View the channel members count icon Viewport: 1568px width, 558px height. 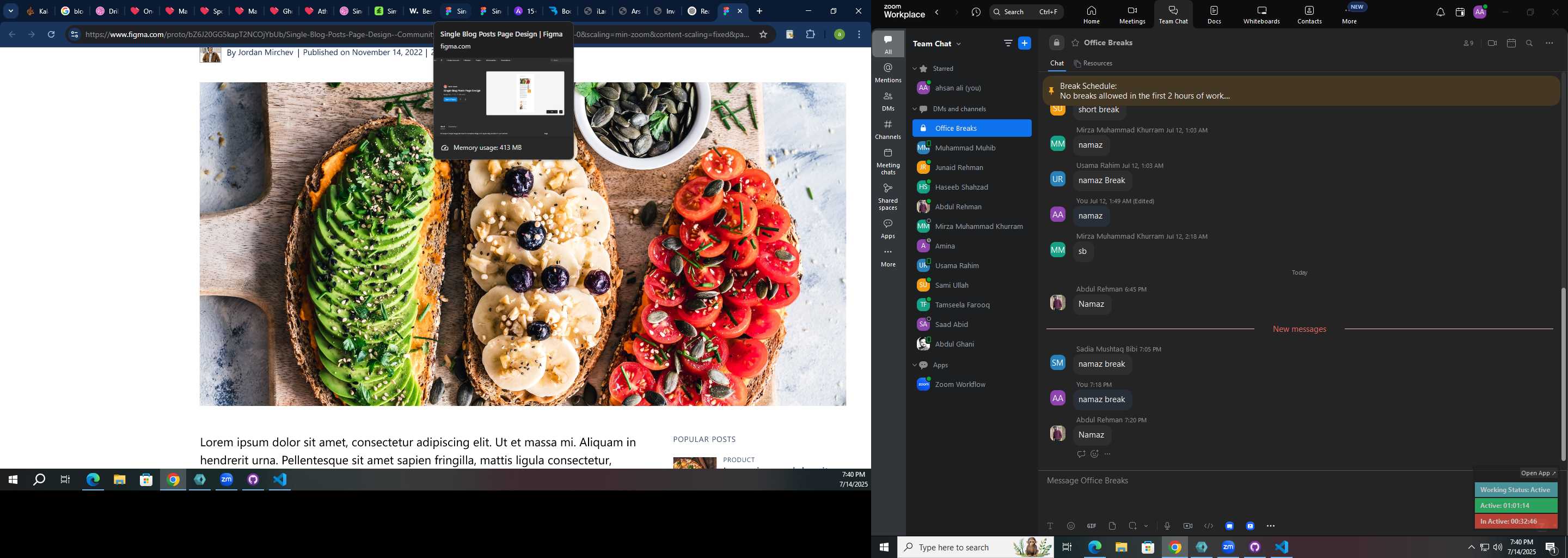1468,43
